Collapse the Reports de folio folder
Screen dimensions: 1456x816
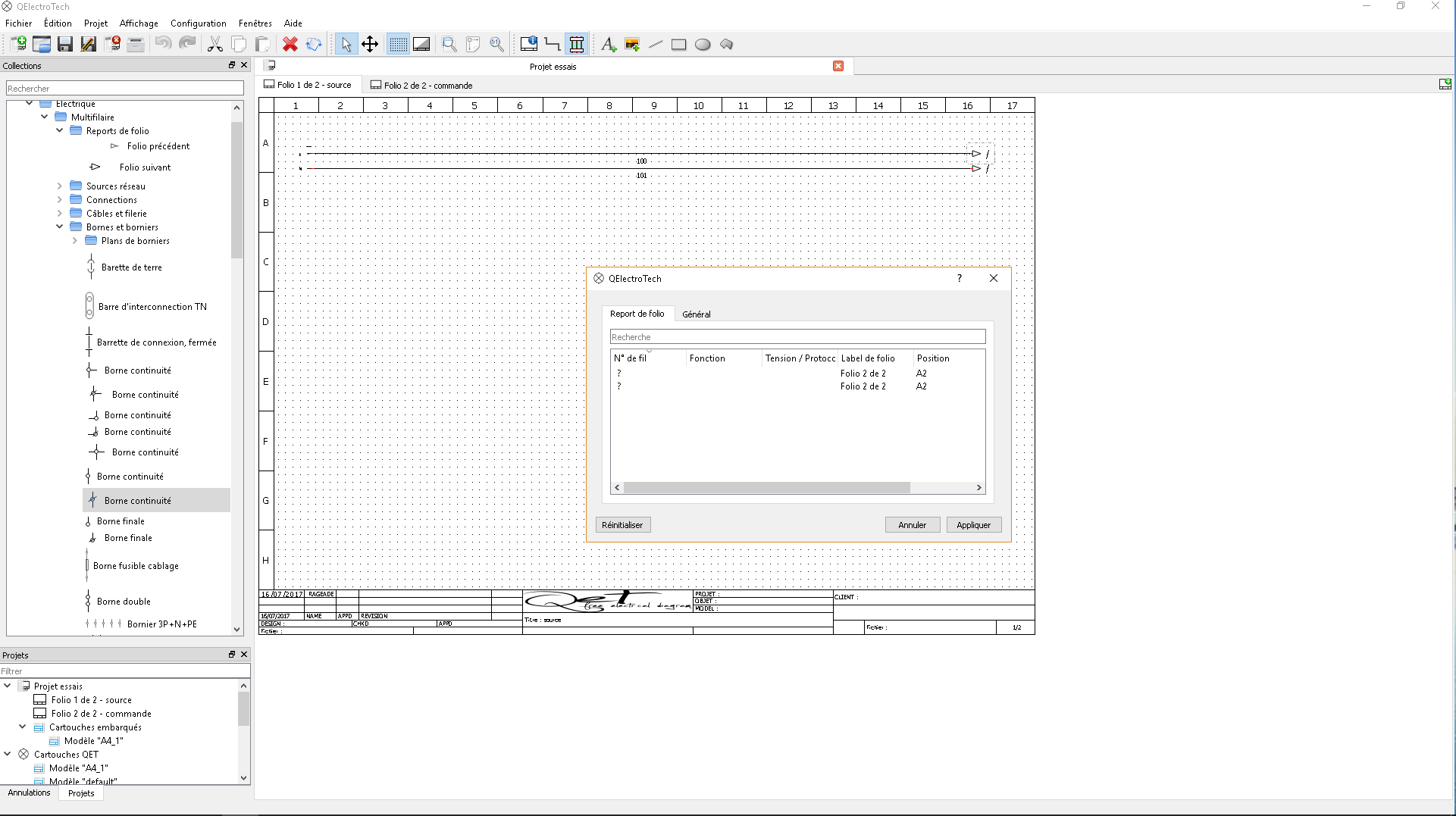[x=60, y=130]
